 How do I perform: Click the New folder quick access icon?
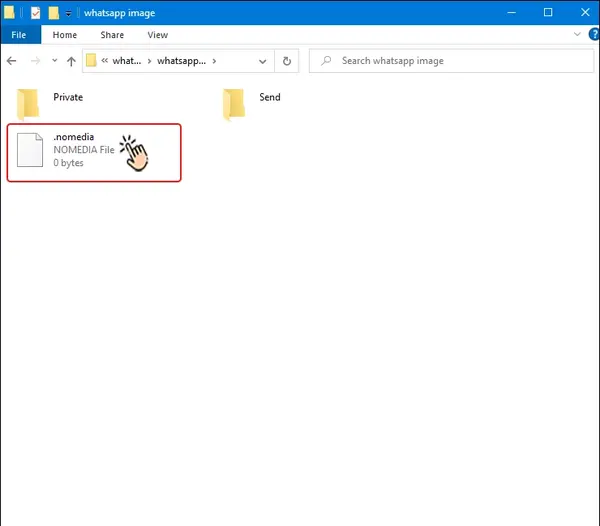[x=54, y=13]
